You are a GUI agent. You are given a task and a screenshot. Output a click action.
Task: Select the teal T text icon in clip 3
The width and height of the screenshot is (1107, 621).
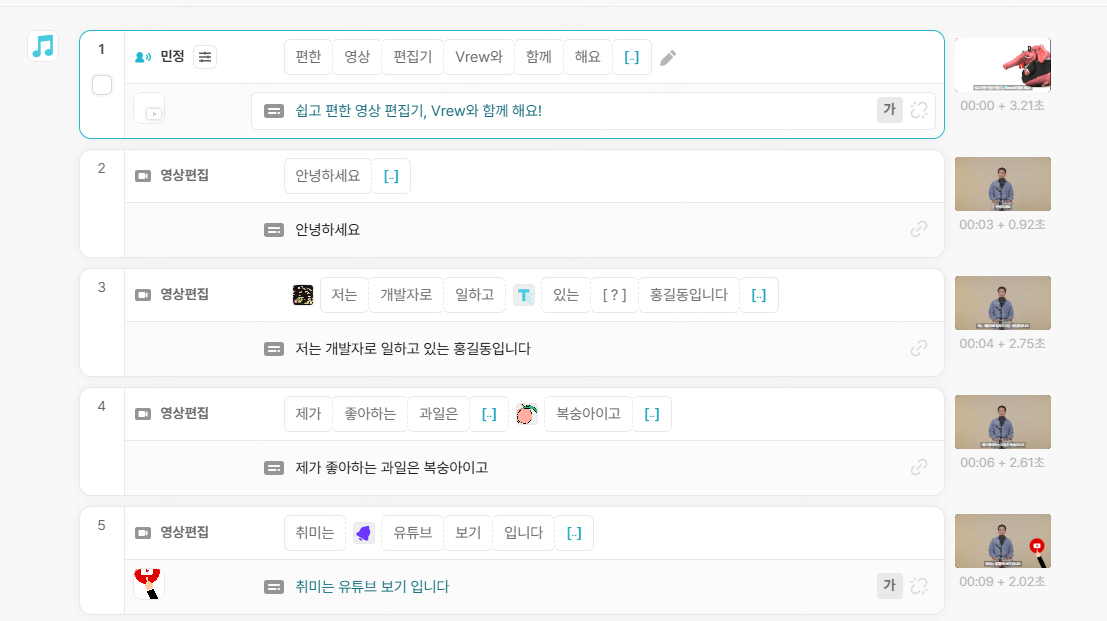tap(524, 295)
